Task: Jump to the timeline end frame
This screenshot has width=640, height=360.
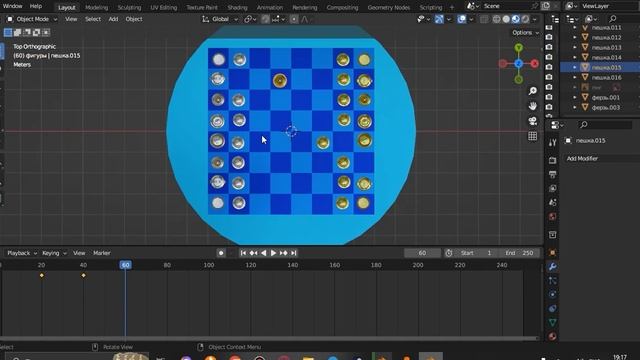Action: tap(293, 253)
